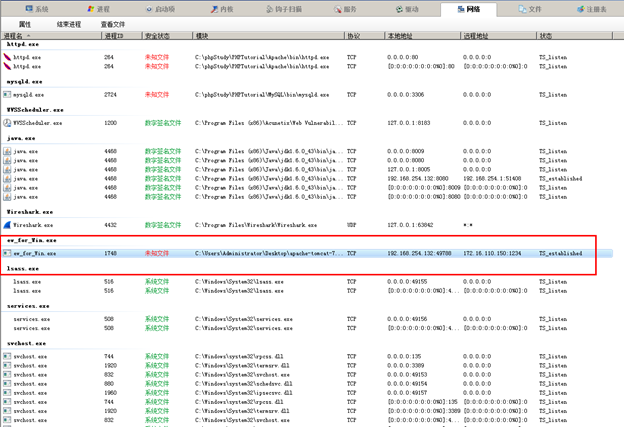Switch to the 内核 tab

click(x=222, y=9)
